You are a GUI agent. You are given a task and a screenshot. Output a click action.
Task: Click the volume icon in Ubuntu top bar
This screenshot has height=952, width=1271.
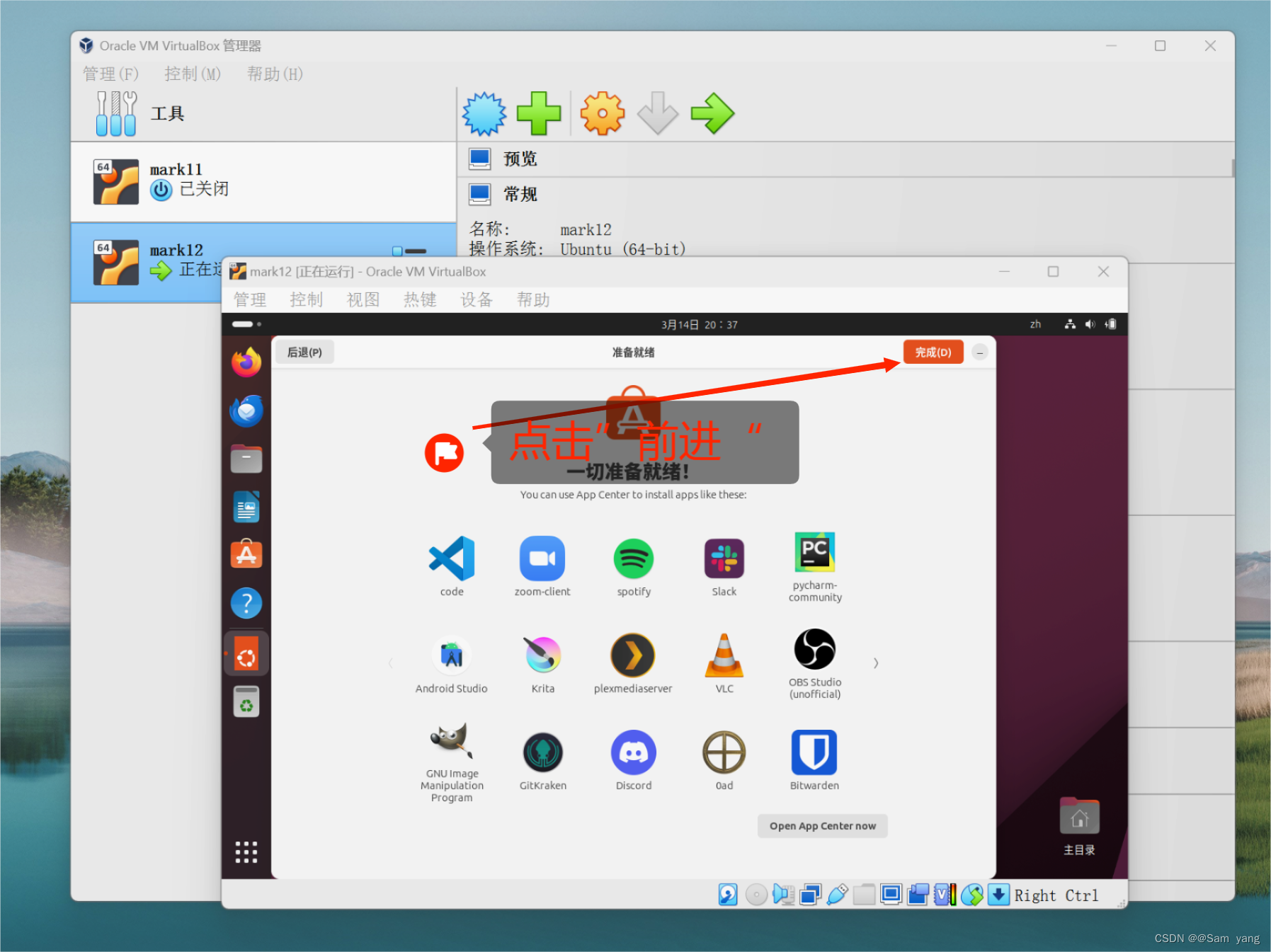click(x=1090, y=324)
